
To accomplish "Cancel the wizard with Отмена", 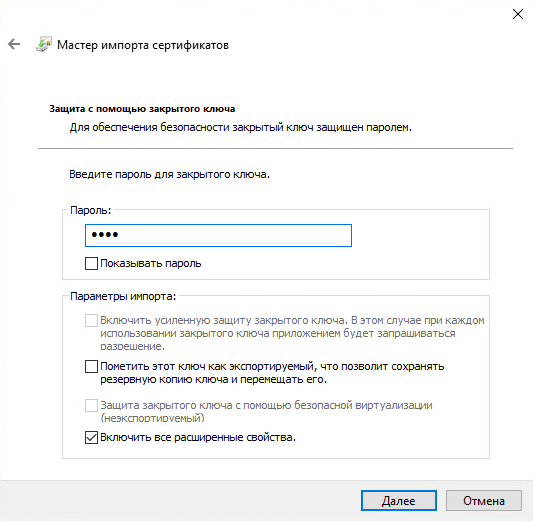I will click(x=484, y=501).
